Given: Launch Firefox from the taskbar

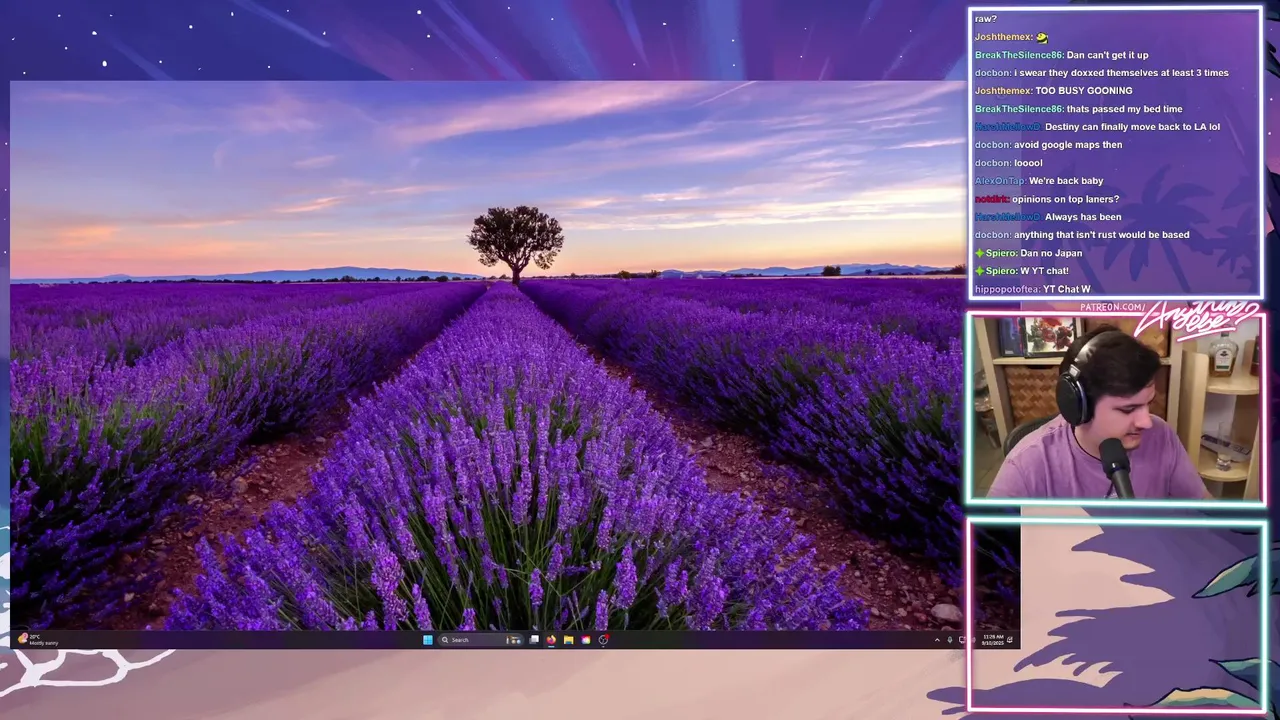Looking at the screenshot, I should [551, 640].
